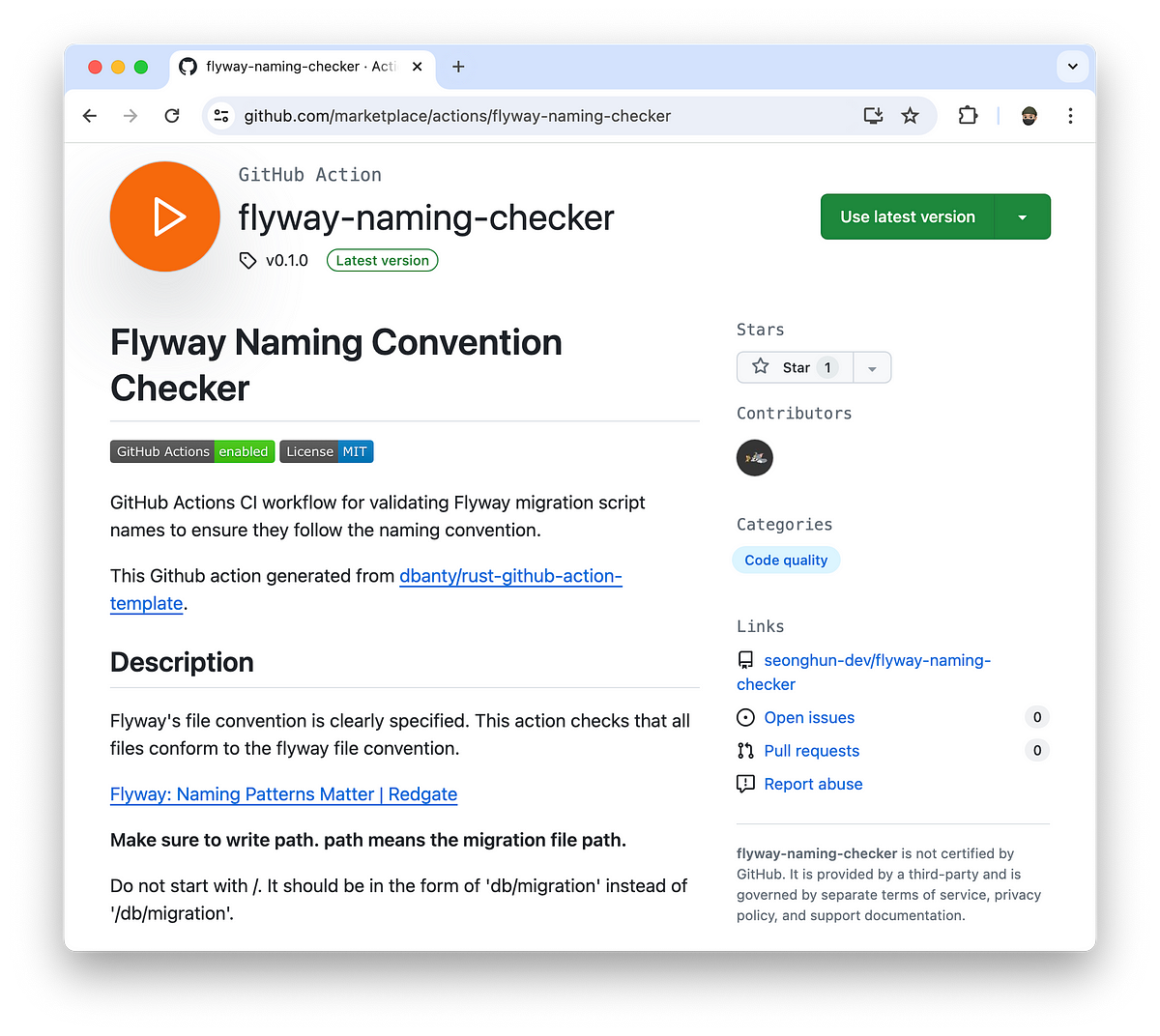Viewport: 1160px width, 1036px height.
Task: Open the Pull requests link
Action: coord(811,751)
